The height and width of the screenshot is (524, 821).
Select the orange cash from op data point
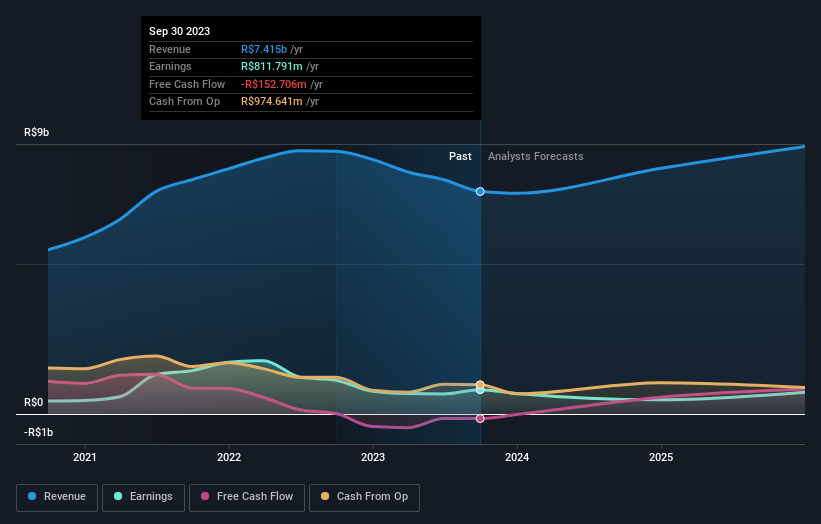(480, 385)
